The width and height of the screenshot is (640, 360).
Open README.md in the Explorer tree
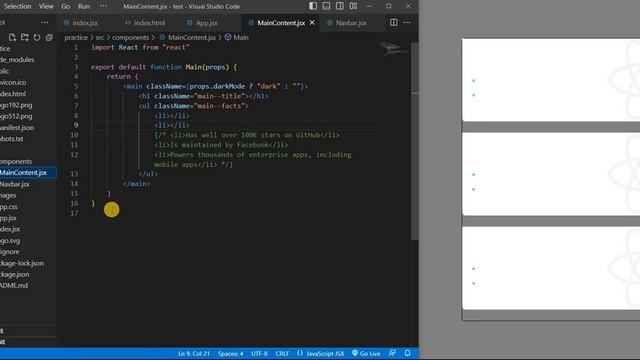pos(28,285)
